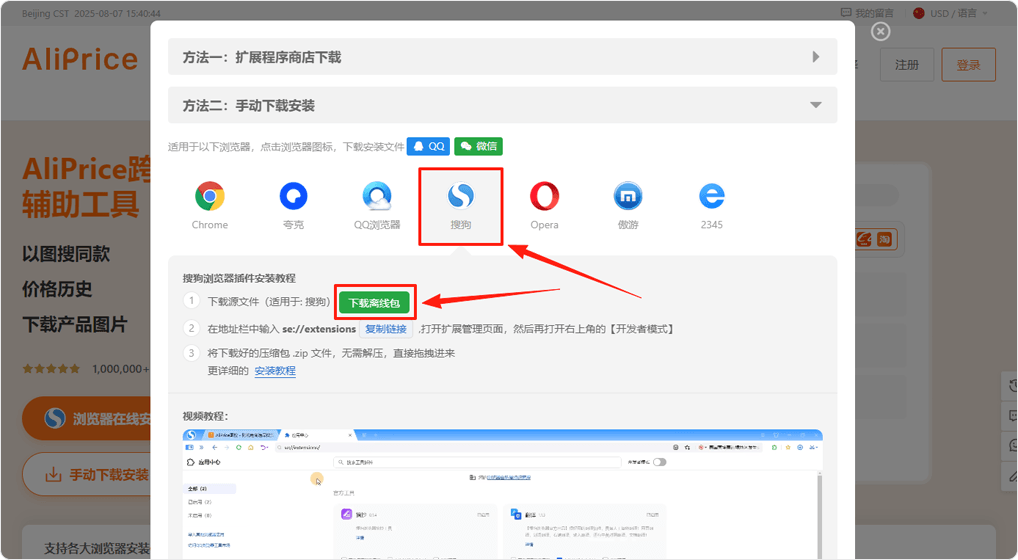Choose the Quark (夸克) browser icon

click(293, 197)
